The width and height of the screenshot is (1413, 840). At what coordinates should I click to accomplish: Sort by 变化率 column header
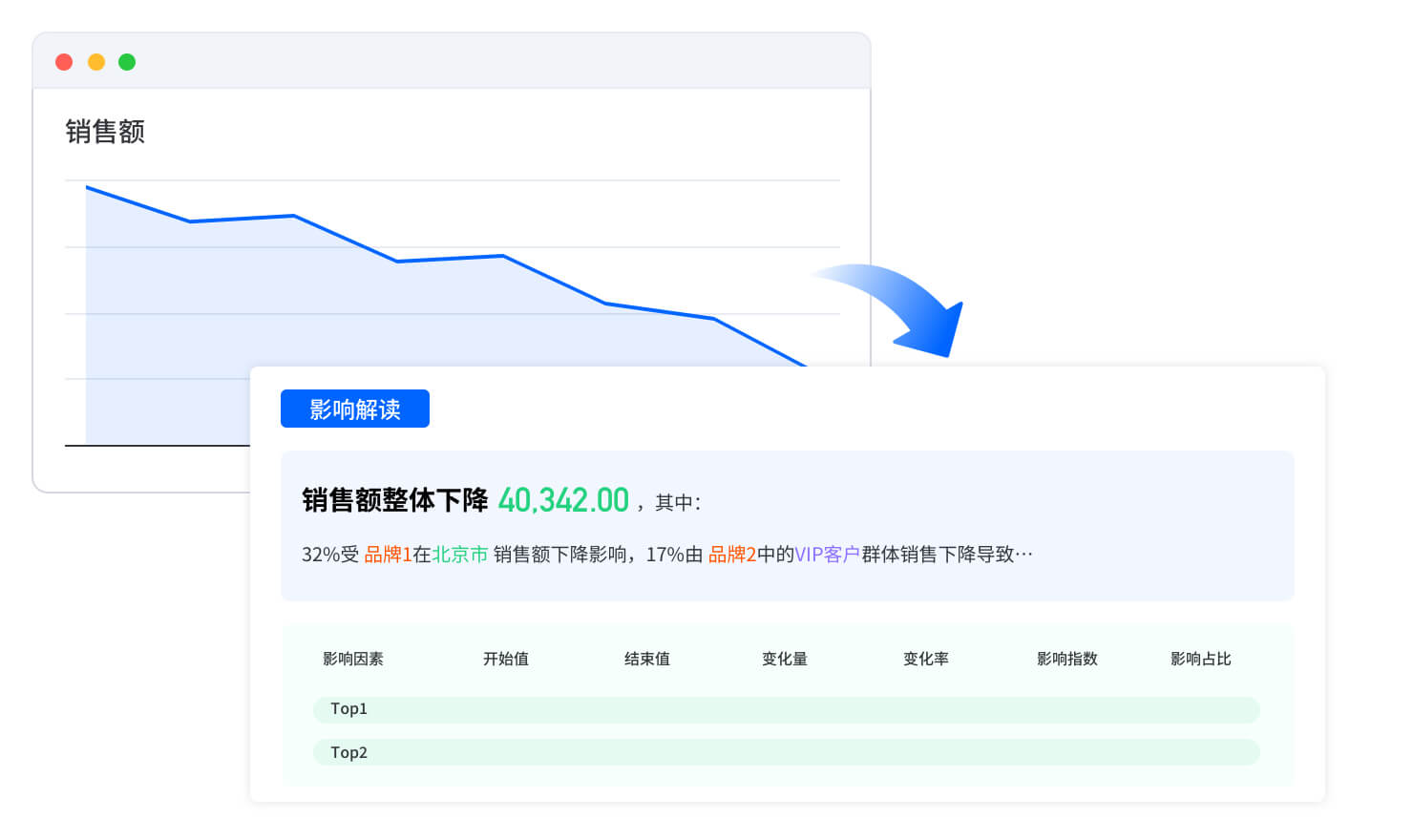coord(925,659)
